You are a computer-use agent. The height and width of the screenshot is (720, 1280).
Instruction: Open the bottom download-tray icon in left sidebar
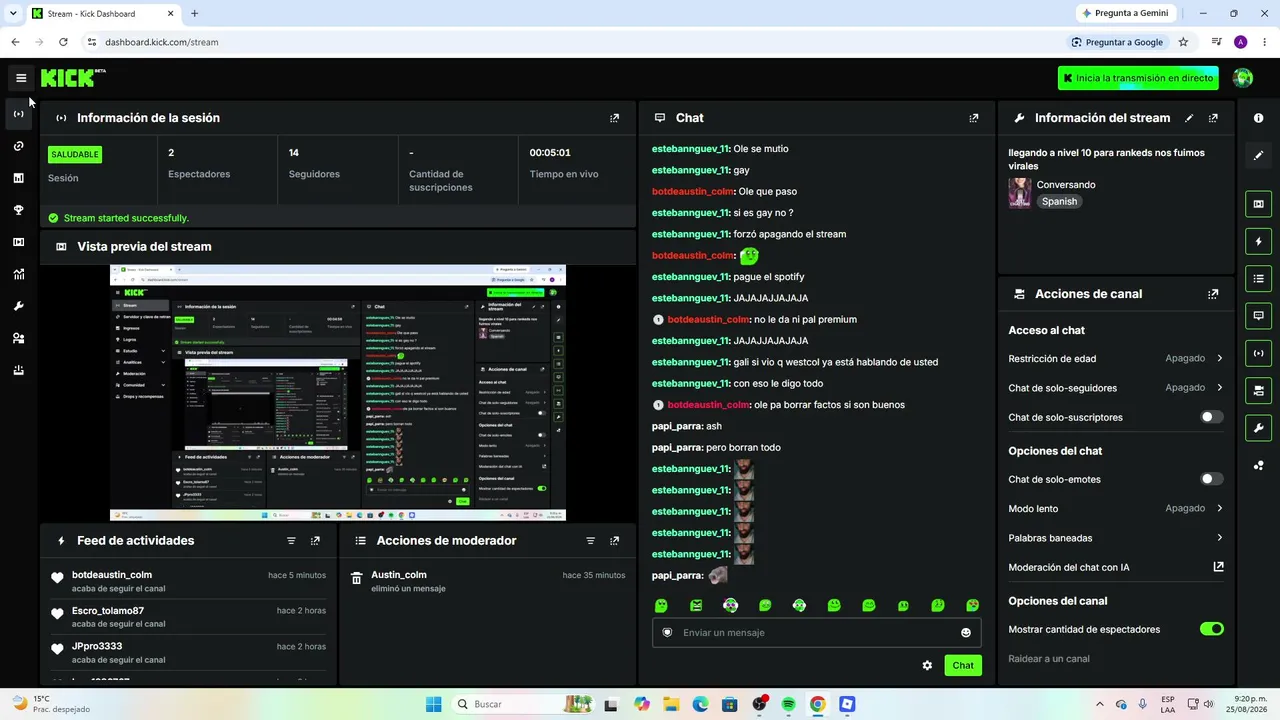point(19,370)
